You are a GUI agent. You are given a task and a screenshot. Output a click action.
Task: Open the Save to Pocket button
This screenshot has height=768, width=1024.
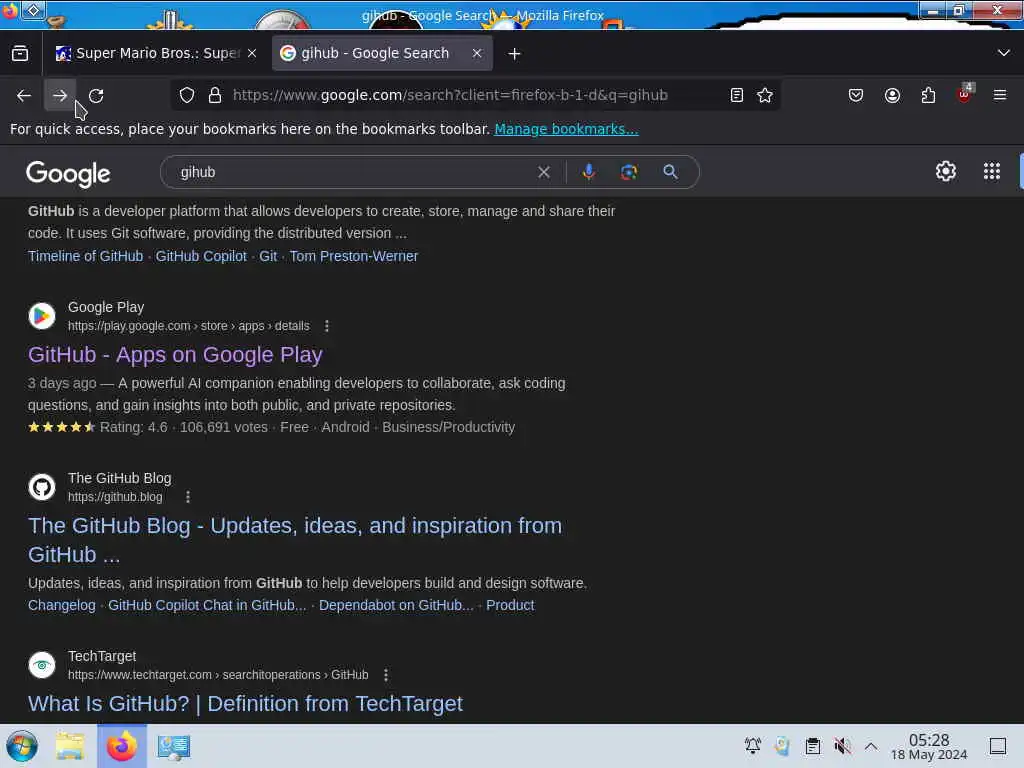coord(856,95)
